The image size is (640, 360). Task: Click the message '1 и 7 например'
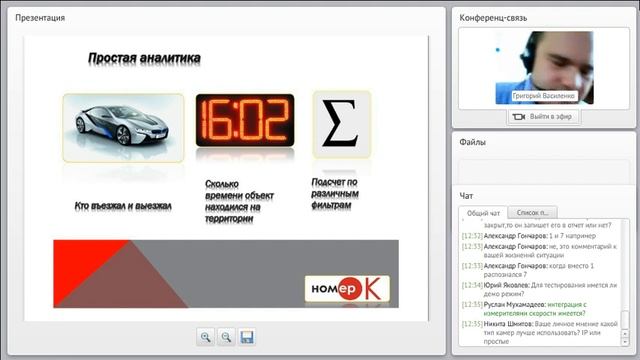[572, 236]
